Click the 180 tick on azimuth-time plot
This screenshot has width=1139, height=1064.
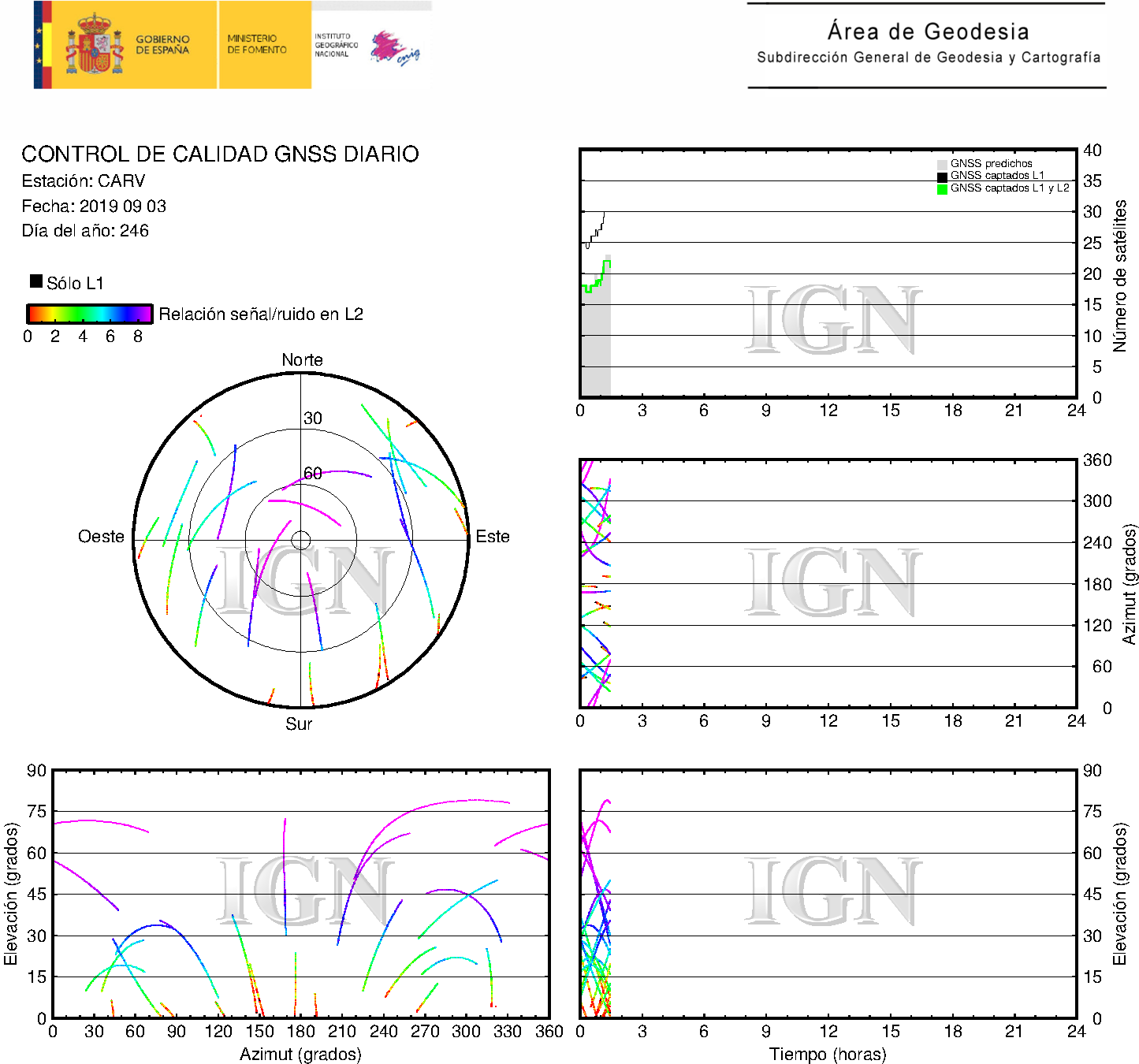pos(1097,584)
